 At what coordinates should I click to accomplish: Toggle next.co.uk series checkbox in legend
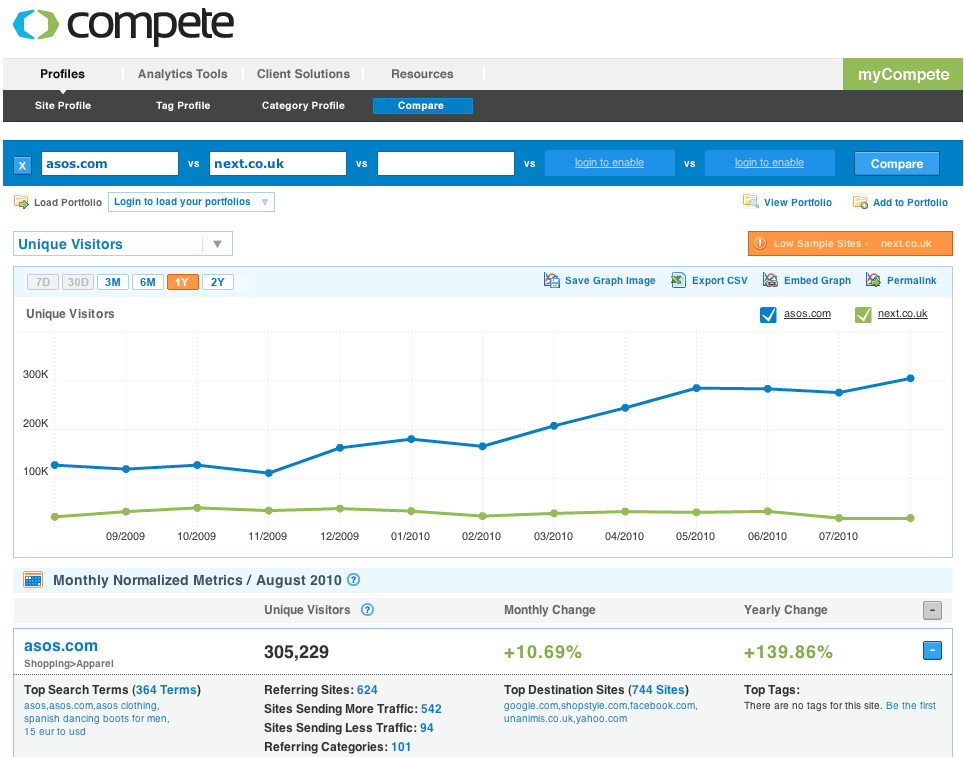[x=863, y=314]
